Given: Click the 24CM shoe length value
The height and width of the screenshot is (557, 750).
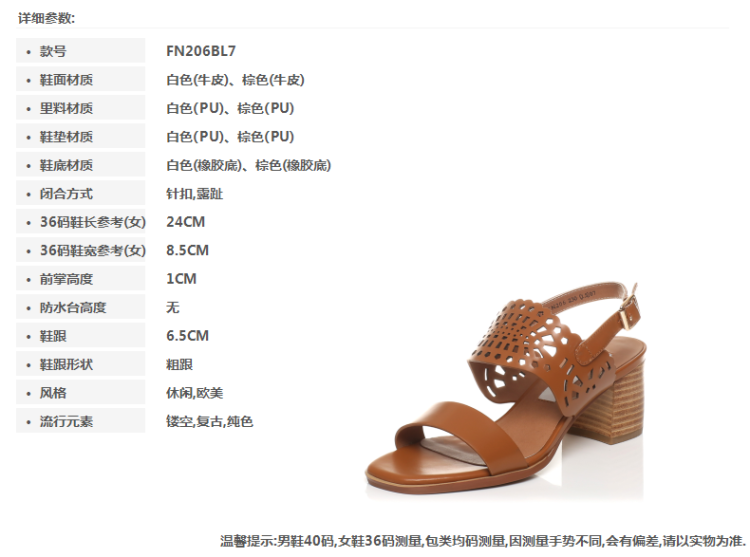Looking at the screenshot, I should (186, 222).
